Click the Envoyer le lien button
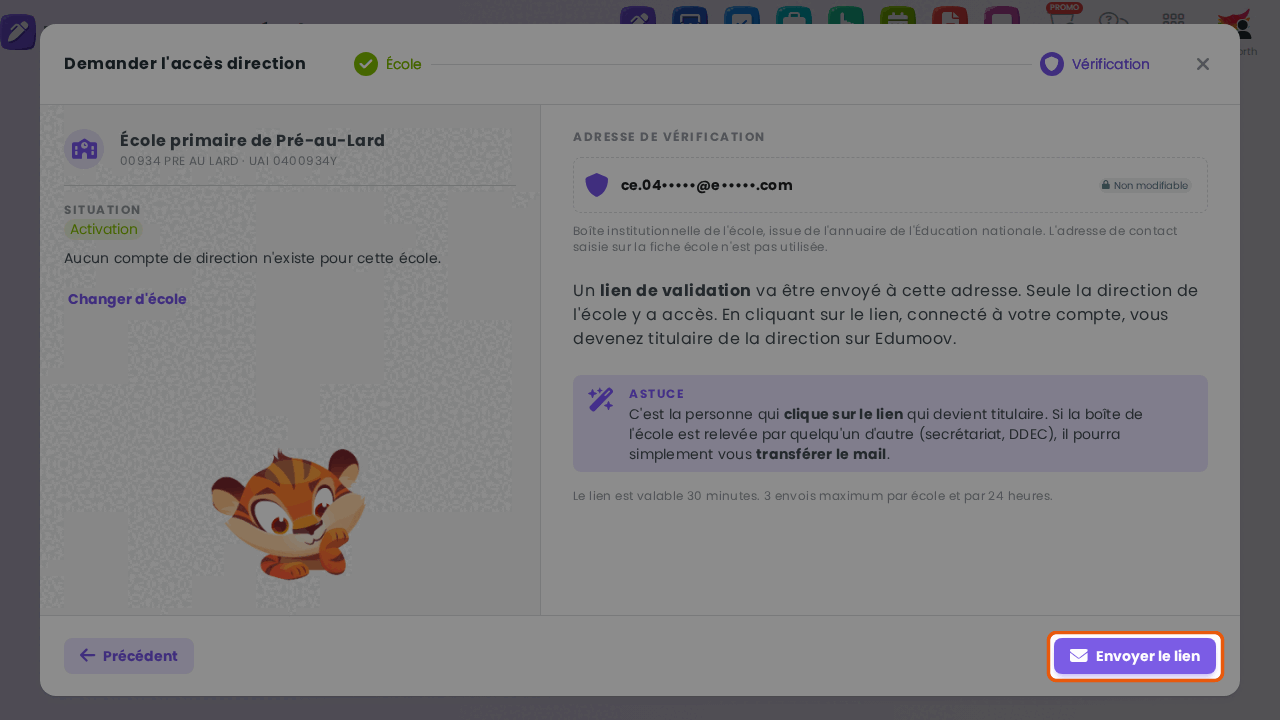Viewport: 1280px width, 720px height. 1135,656
